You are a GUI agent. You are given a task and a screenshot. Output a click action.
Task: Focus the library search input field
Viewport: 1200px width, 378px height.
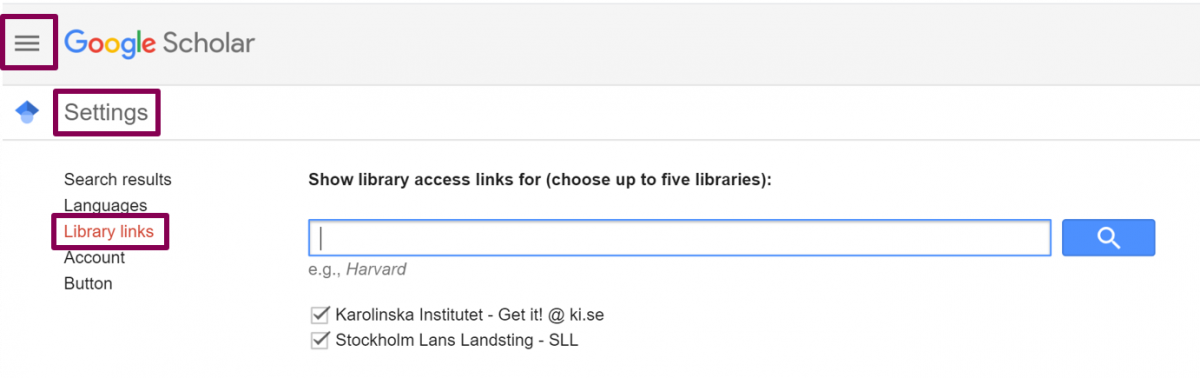680,238
